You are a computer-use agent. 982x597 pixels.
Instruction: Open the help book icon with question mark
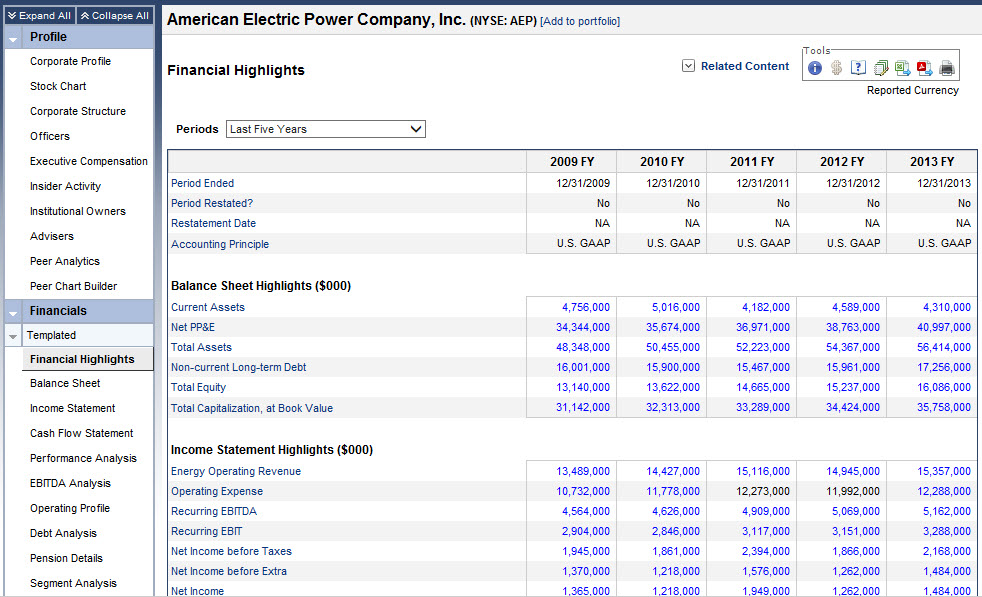[858, 68]
